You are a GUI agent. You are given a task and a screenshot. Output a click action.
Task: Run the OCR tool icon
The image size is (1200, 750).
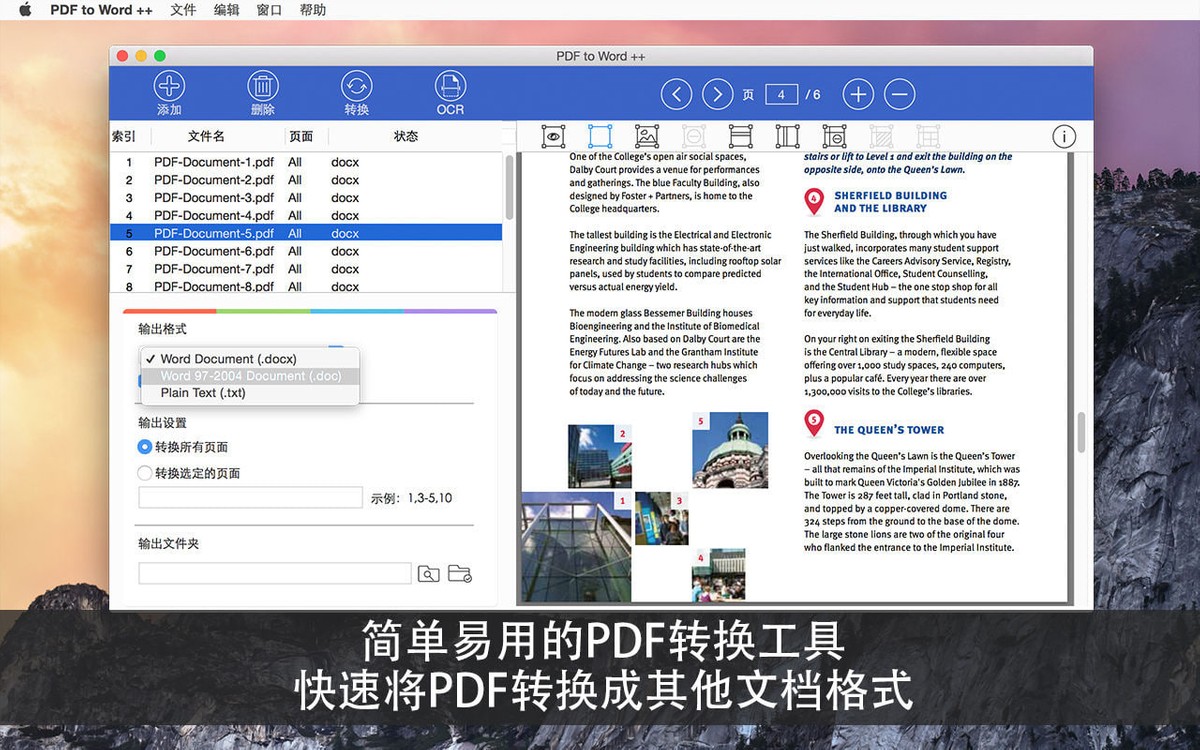pyautogui.click(x=450, y=87)
